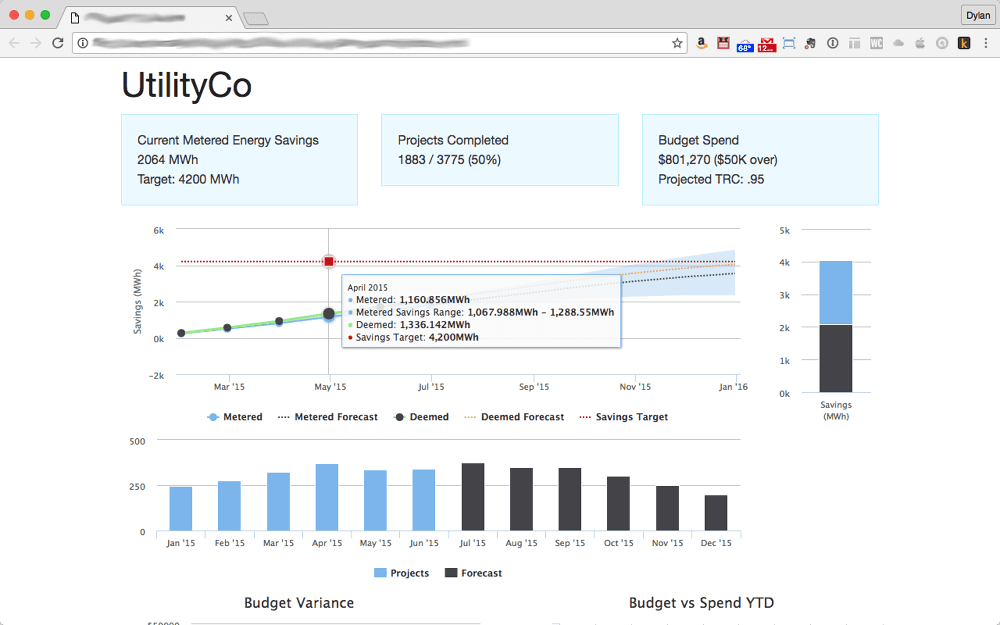The image size is (1000, 625).
Task: Click the address bar URL field
Action: coord(380,43)
